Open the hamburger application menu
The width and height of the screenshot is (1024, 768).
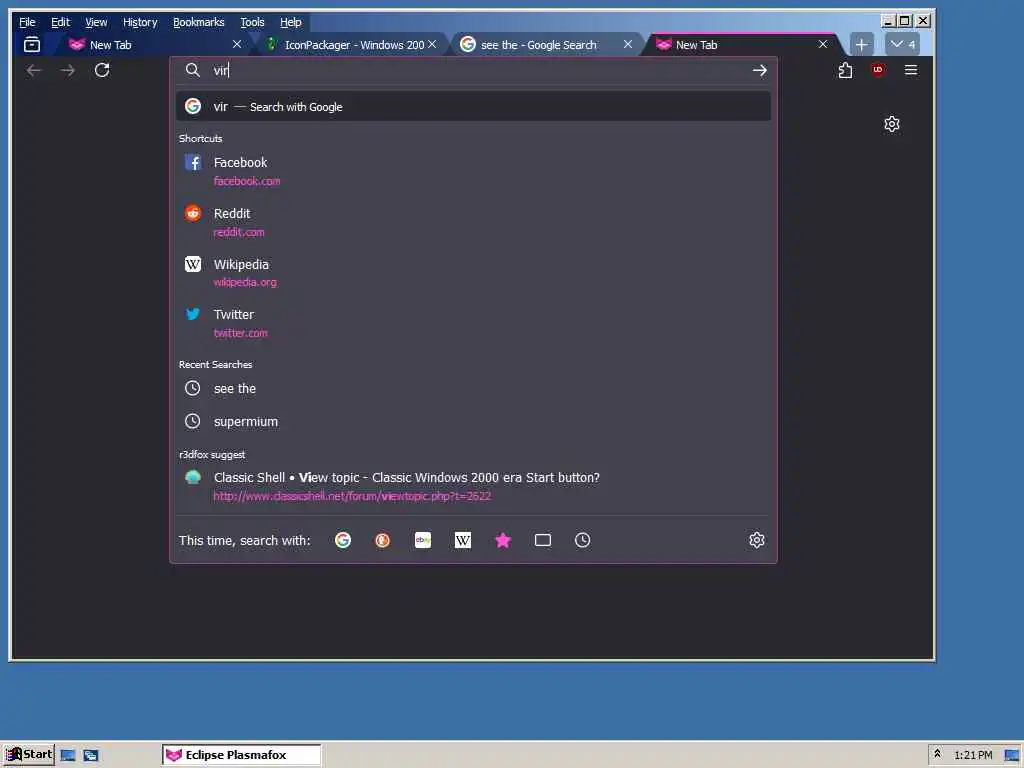click(911, 70)
